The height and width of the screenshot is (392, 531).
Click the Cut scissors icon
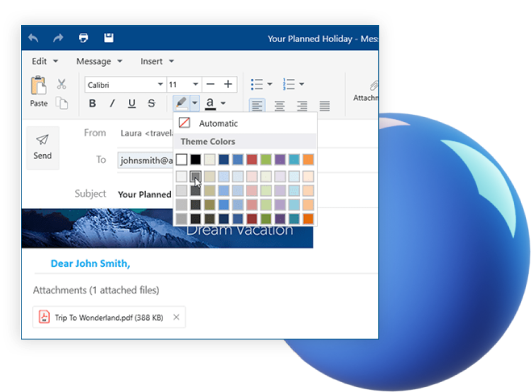point(61,84)
